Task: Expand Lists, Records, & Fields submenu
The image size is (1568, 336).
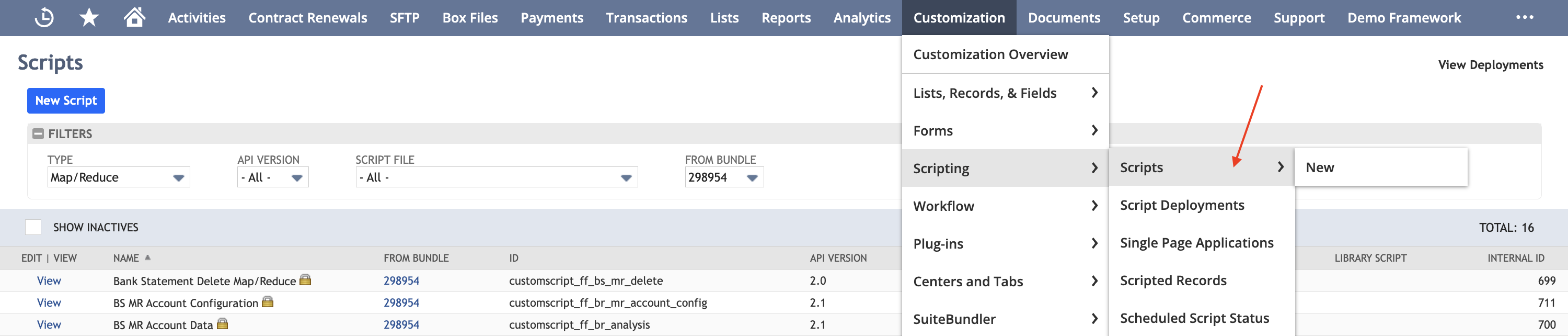Action: pyautogui.click(x=1005, y=93)
